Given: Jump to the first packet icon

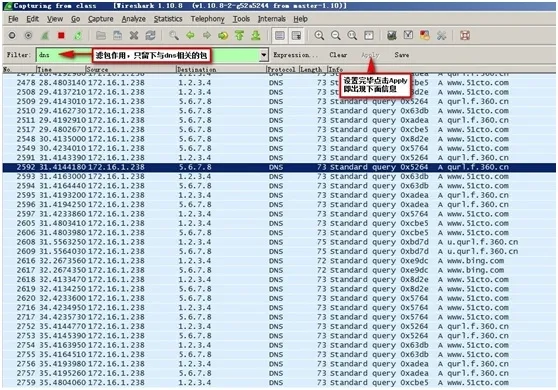Looking at the screenshot, I should (x=239, y=36).
